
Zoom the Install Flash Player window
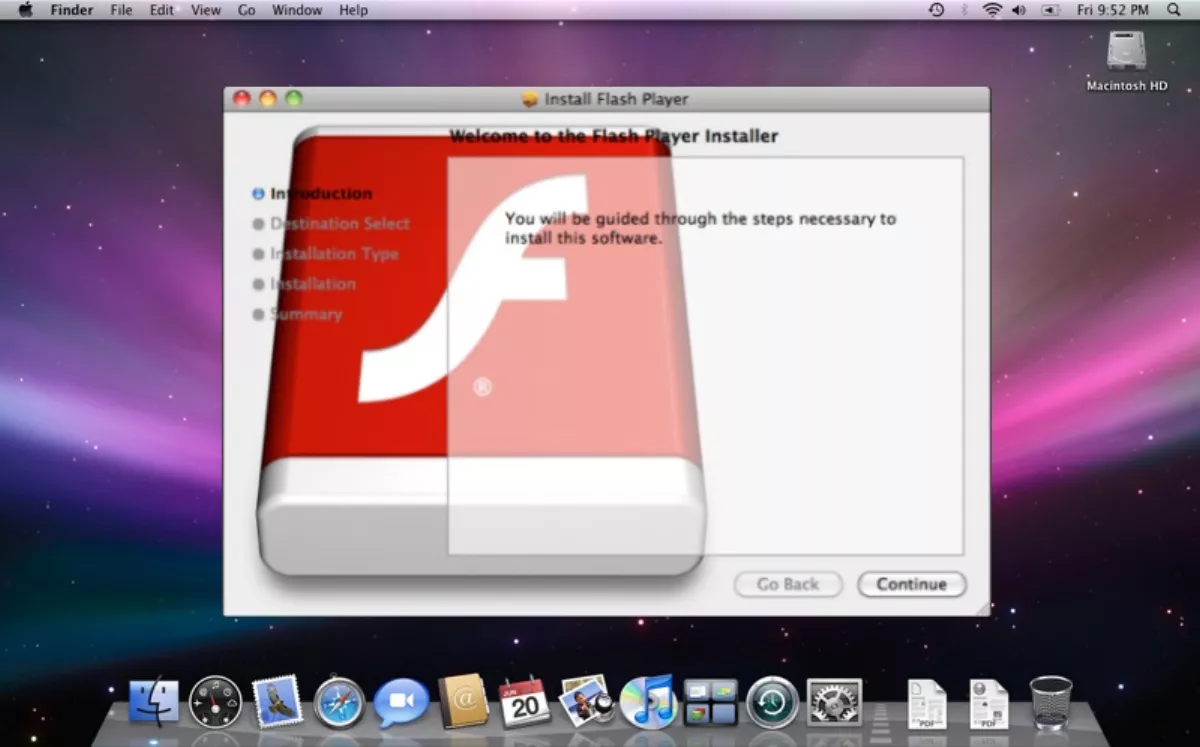coord(294,98)
